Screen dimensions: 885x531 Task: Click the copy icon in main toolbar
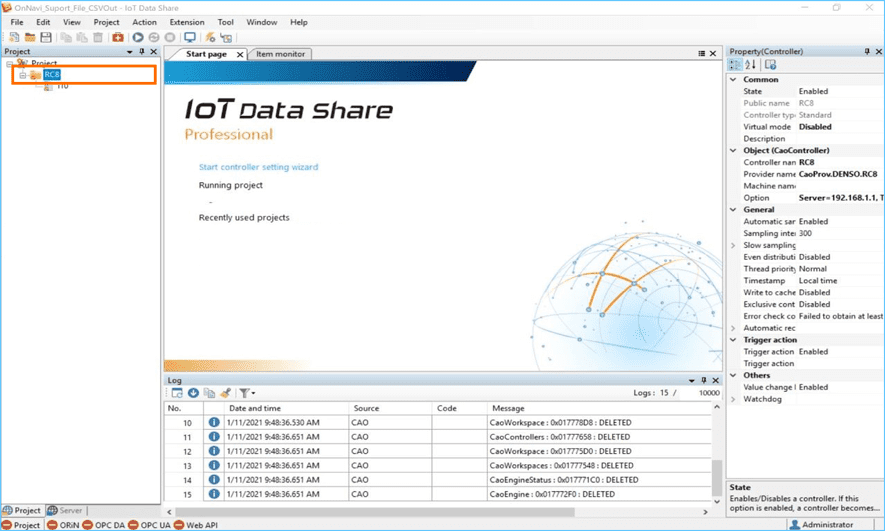pyautogui.click(x=66, y=37)
